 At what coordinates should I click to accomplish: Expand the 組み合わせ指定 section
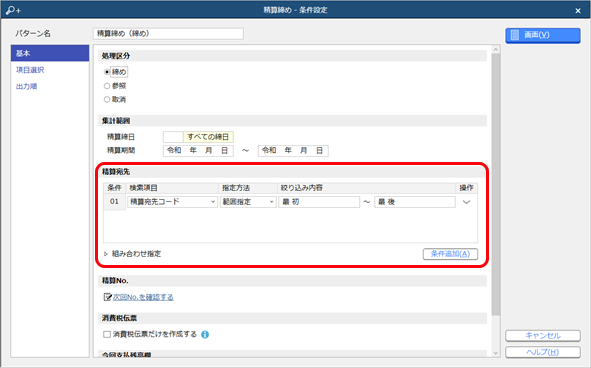106,254
